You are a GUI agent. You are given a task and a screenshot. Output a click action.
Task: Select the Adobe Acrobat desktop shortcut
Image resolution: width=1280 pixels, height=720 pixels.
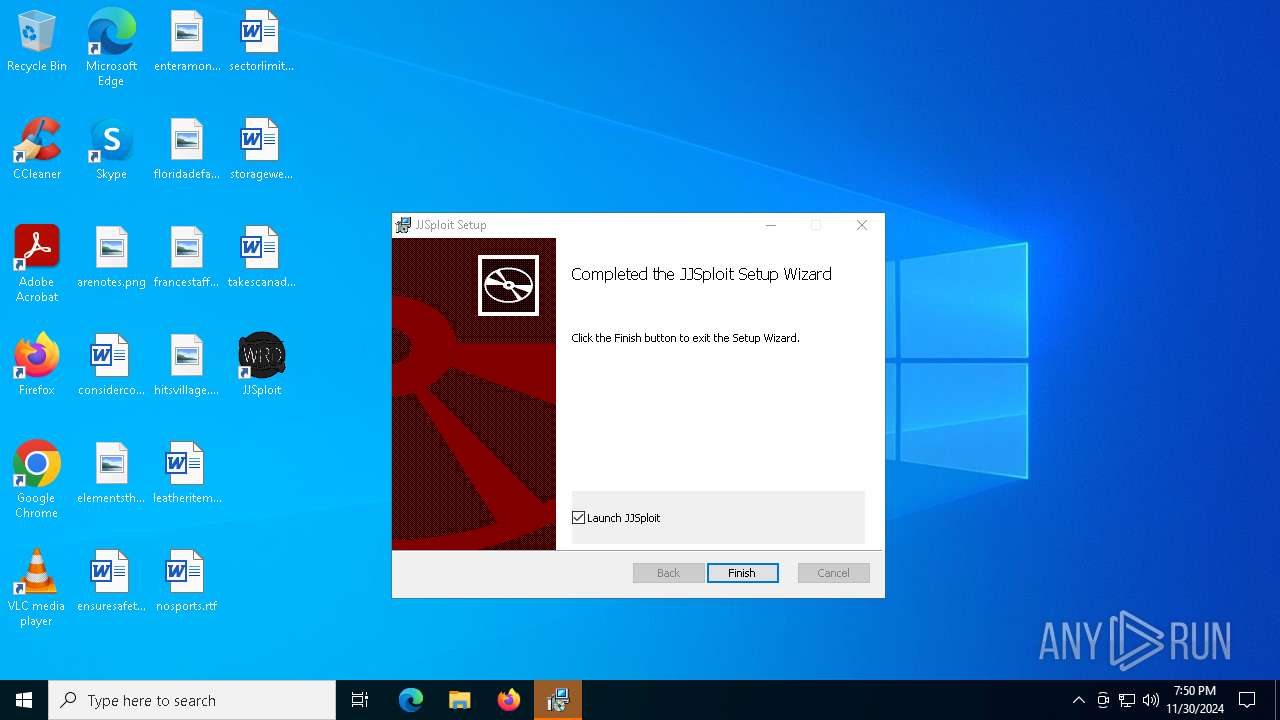tap(37, 264)
